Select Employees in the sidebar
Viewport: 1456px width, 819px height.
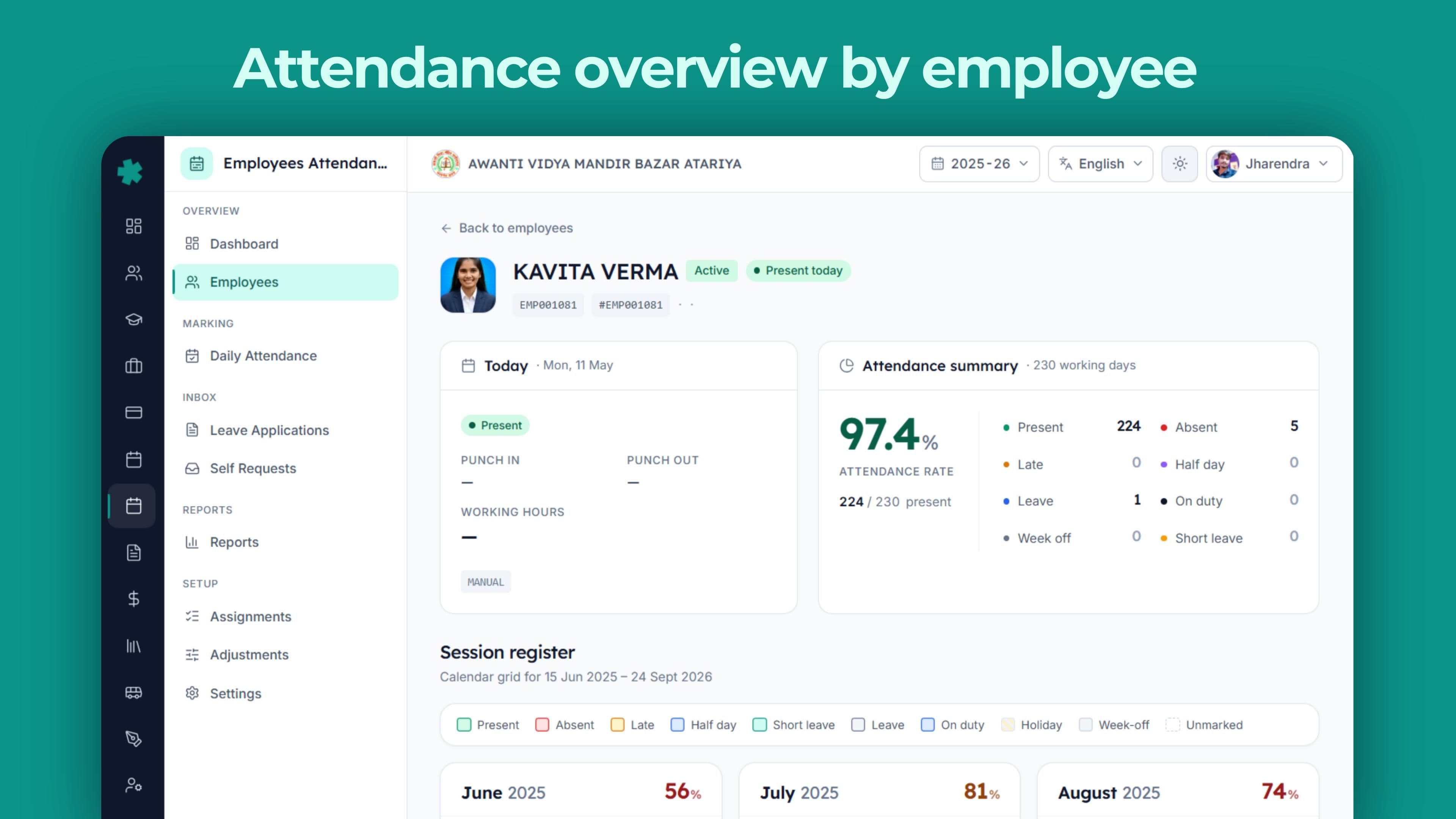[286, 282]
